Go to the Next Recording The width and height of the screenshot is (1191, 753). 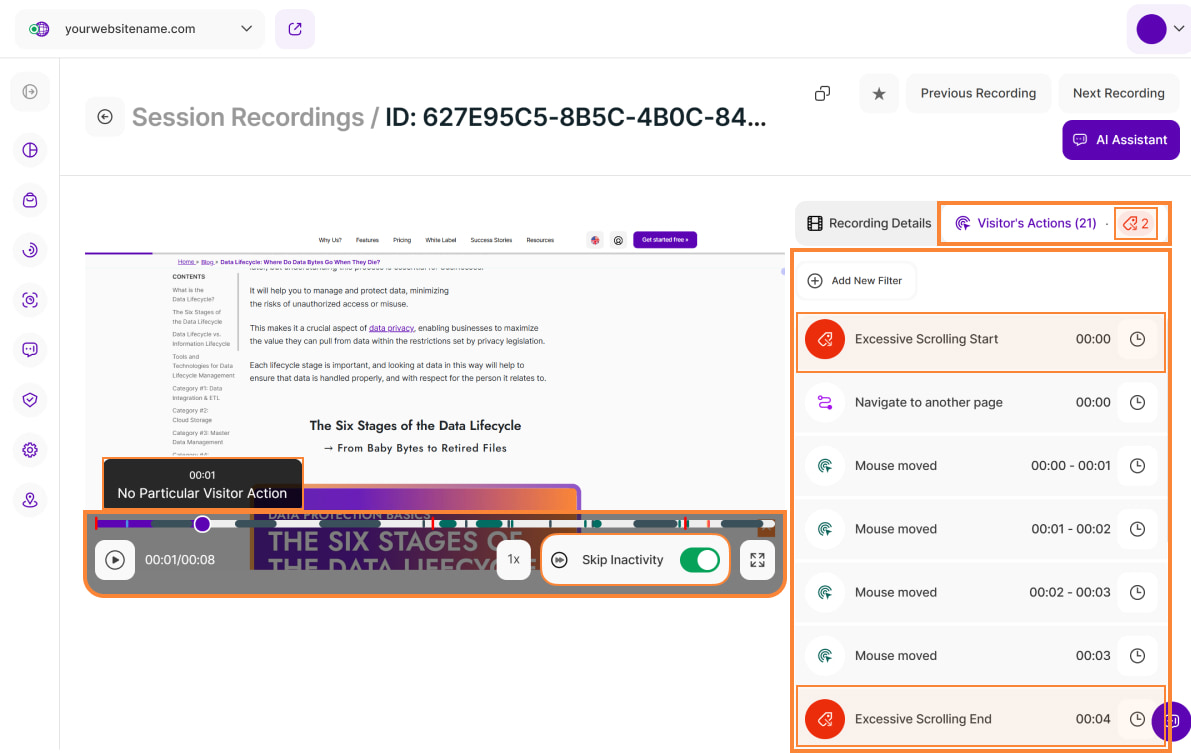coord(1118,93)
